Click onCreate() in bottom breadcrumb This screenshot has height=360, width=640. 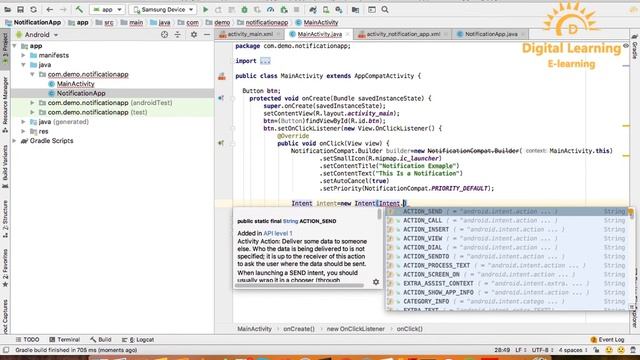(299, 329)
